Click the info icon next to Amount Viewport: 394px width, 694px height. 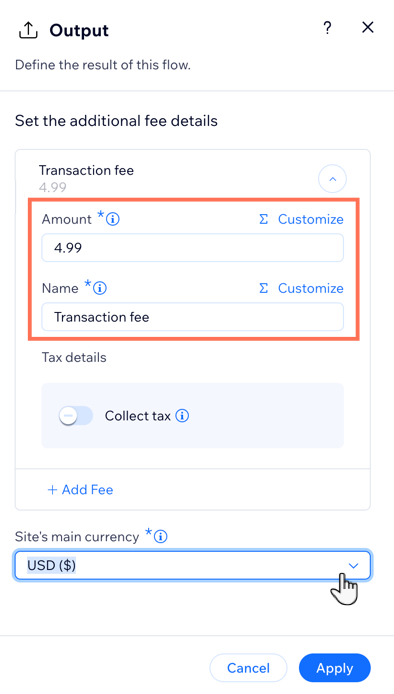113,219
